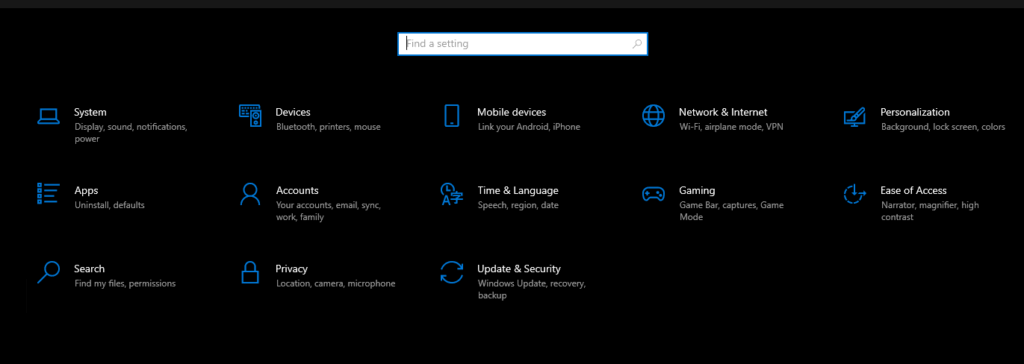Open Network & Internet settings title
The height and width of the screenshot is (364, 1024).
(723, 112)
